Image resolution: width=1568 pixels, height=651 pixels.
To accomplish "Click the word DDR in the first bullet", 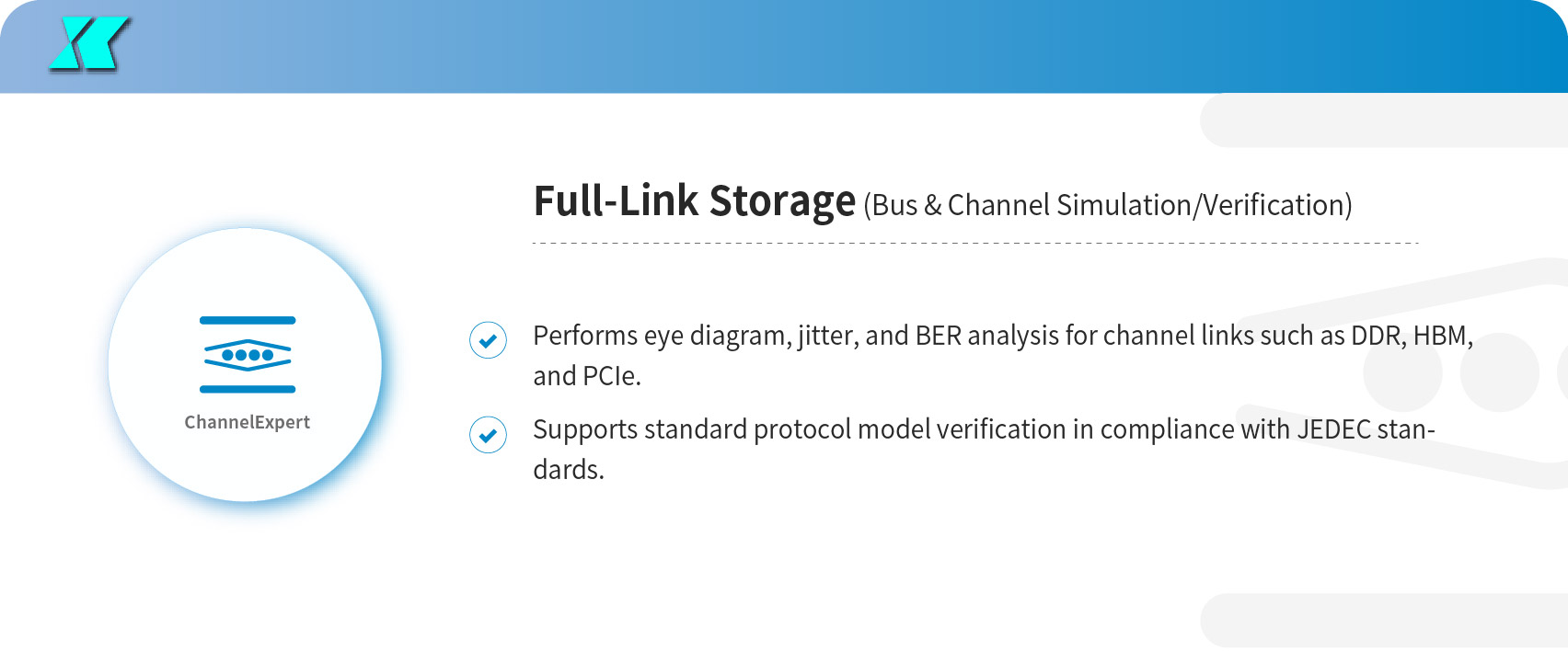I will click(1375, 336).
